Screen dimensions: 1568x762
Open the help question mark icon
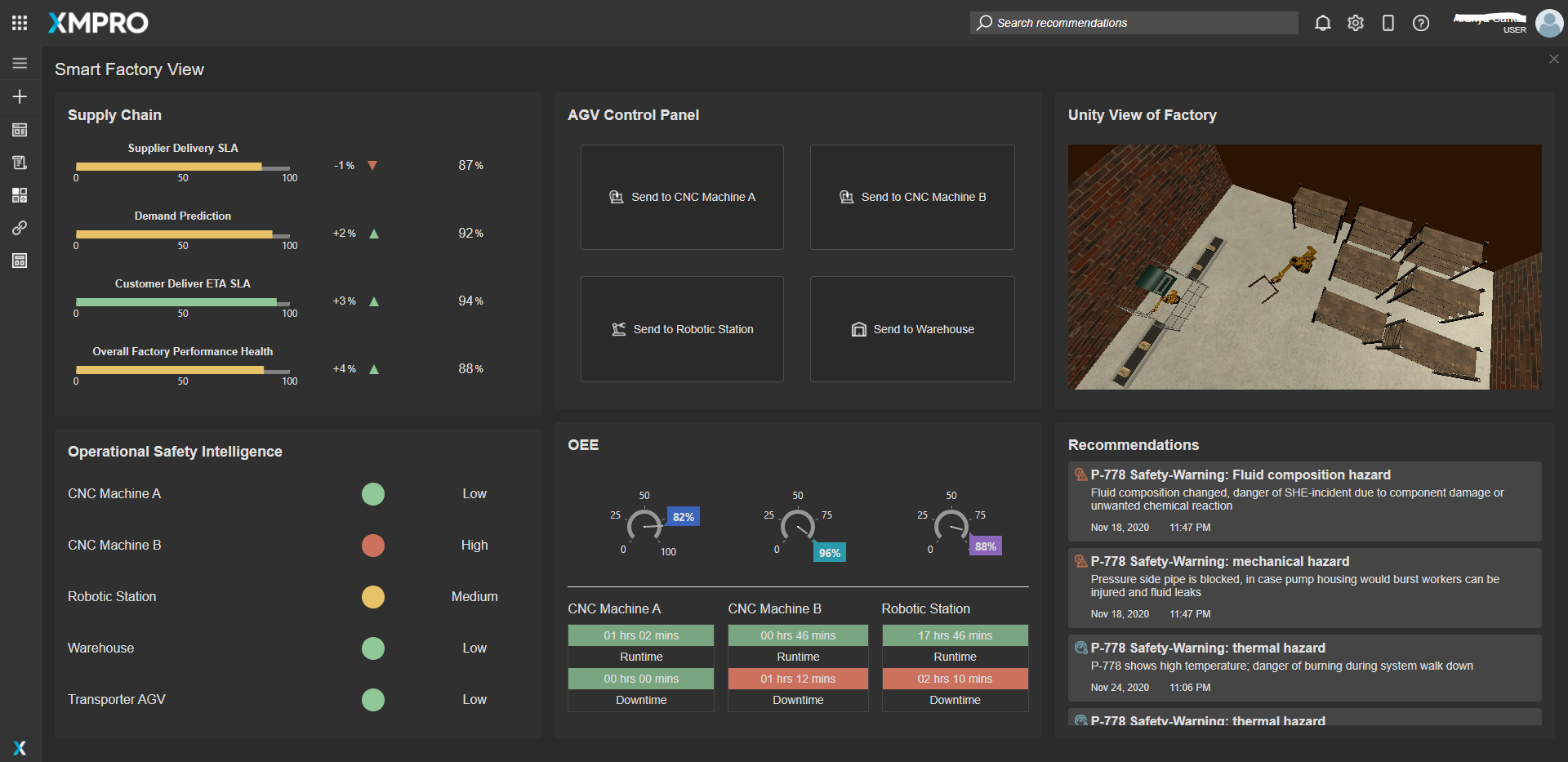[1421, 23]
